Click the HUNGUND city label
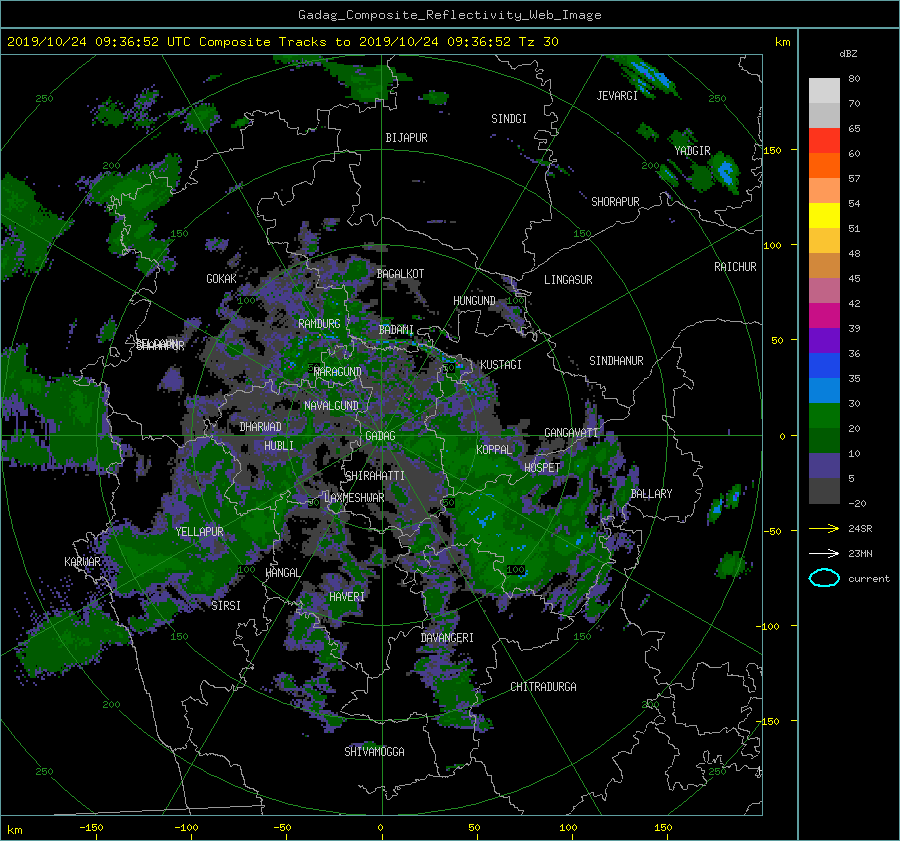900x841 pixels. coord(474,301)
